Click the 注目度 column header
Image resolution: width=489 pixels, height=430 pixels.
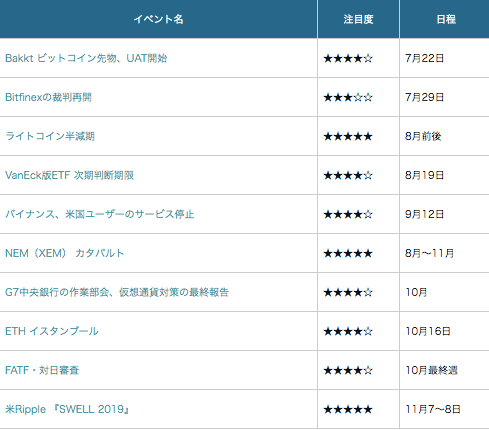(x=358, y=19)
